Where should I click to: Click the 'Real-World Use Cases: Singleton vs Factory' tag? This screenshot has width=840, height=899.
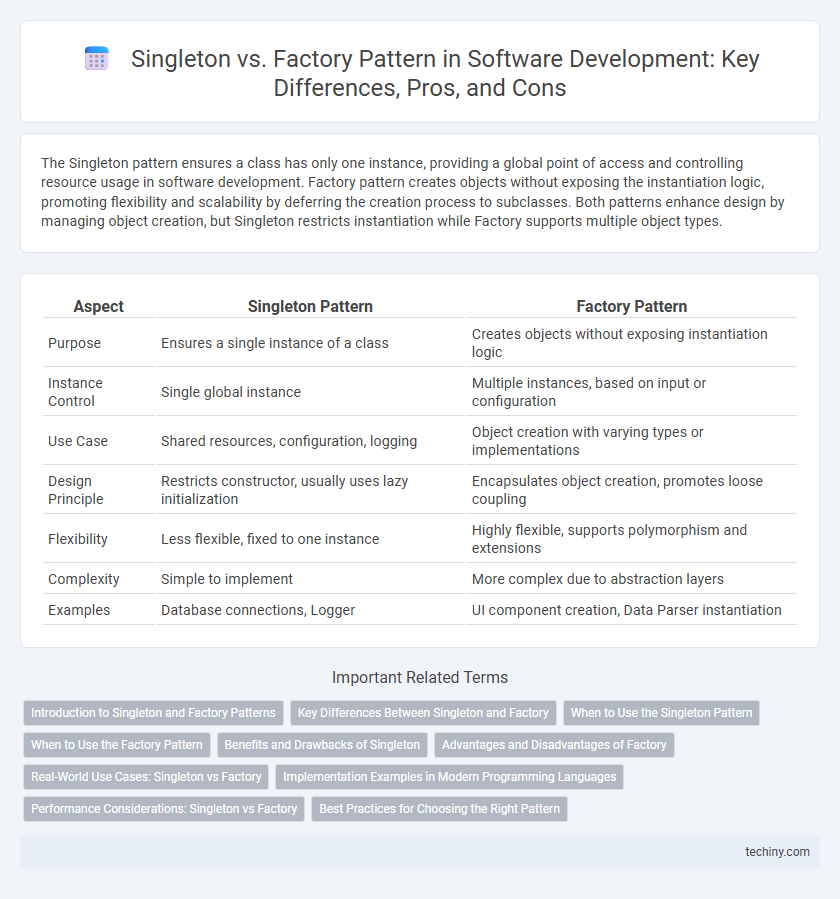click(146, 777)
